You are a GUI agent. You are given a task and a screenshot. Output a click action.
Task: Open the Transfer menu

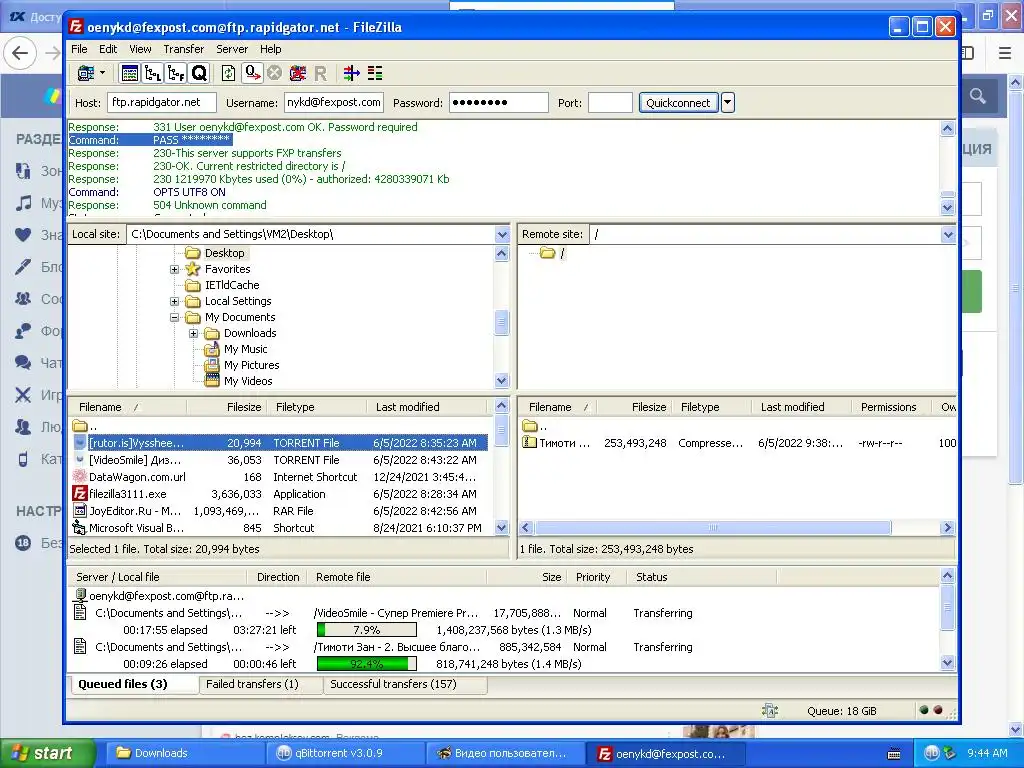[x=184, y=49]
